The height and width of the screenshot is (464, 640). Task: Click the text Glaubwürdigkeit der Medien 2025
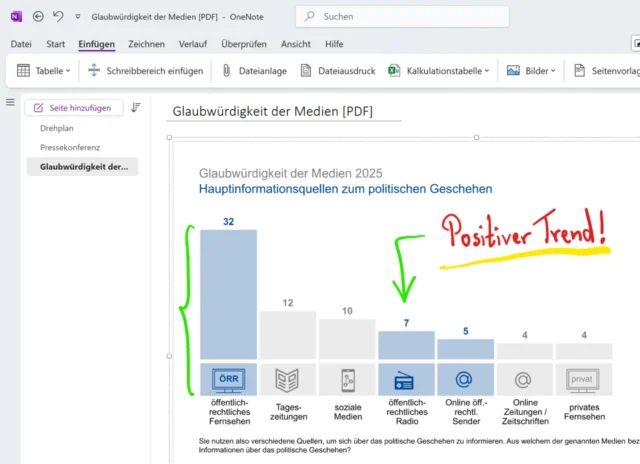pos(291,173)
